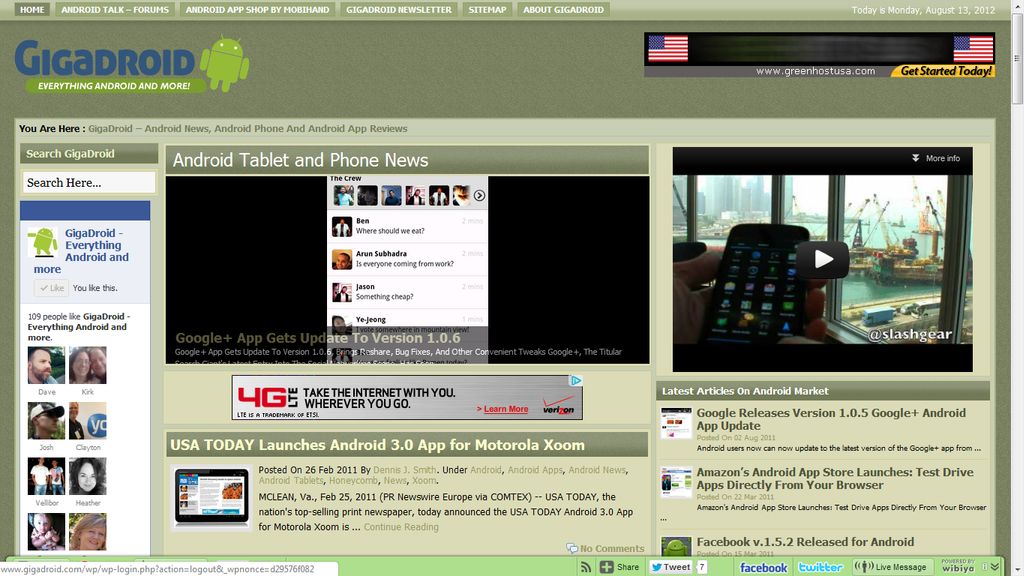Click the Tweet button
Image resolution: width=1024 pixels, height=576 pixels.
click(x=670, y=567)
